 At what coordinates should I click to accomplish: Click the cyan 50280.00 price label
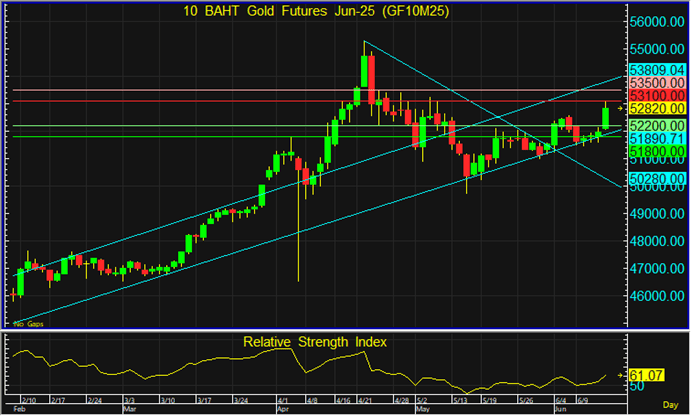(656, 178)
